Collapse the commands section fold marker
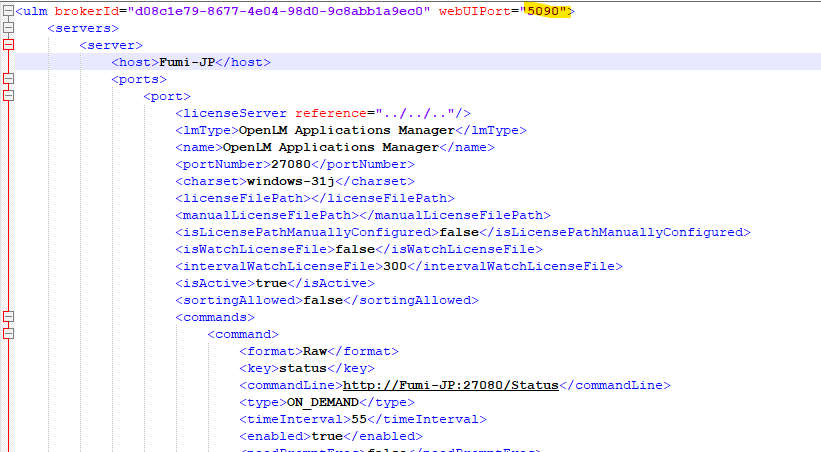Screen dimensions: 821x452 (9, 317)
